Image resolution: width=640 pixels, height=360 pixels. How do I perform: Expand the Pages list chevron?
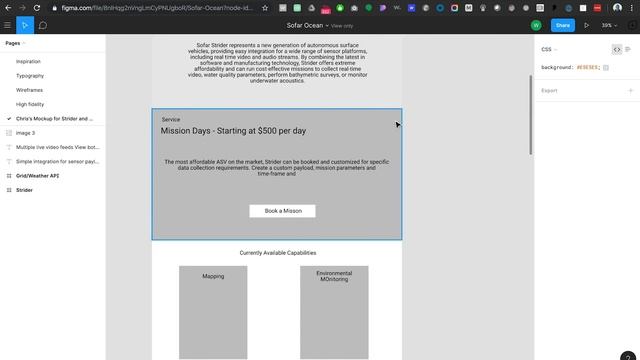click(24, 43)
